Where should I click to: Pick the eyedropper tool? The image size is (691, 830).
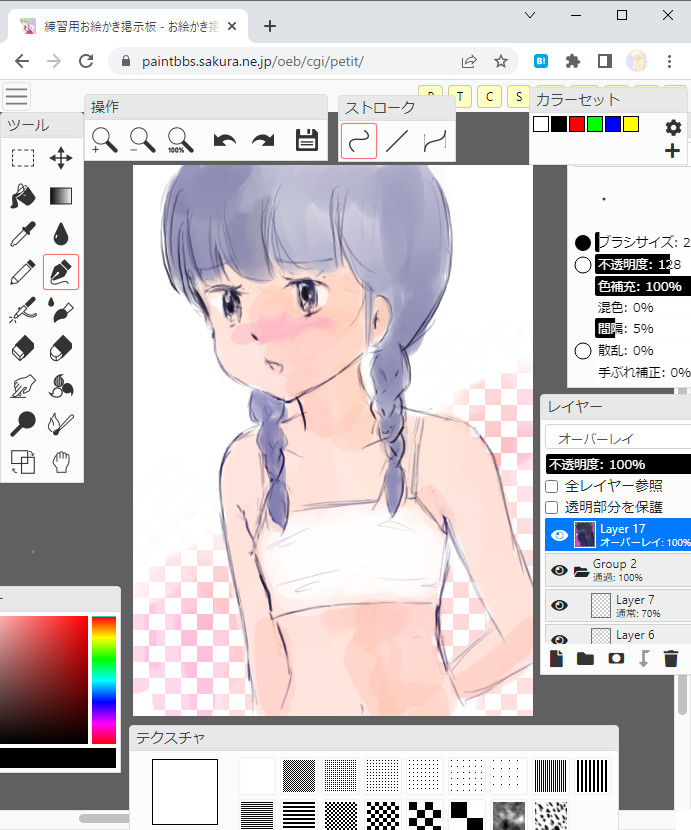[23, 234]
